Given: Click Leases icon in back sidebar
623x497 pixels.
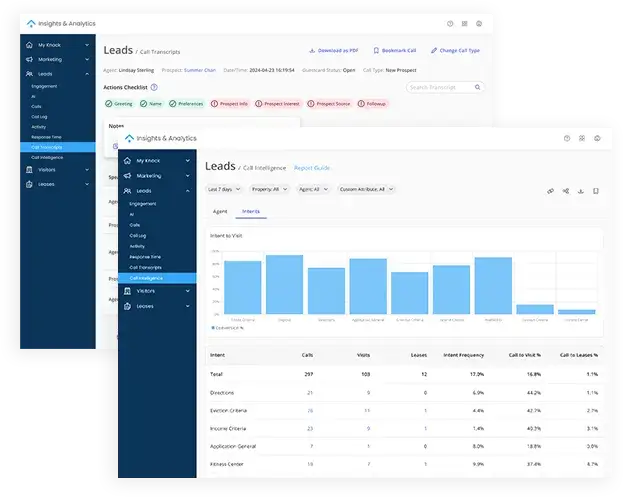Looking at the screenshot, I should 29,184.
